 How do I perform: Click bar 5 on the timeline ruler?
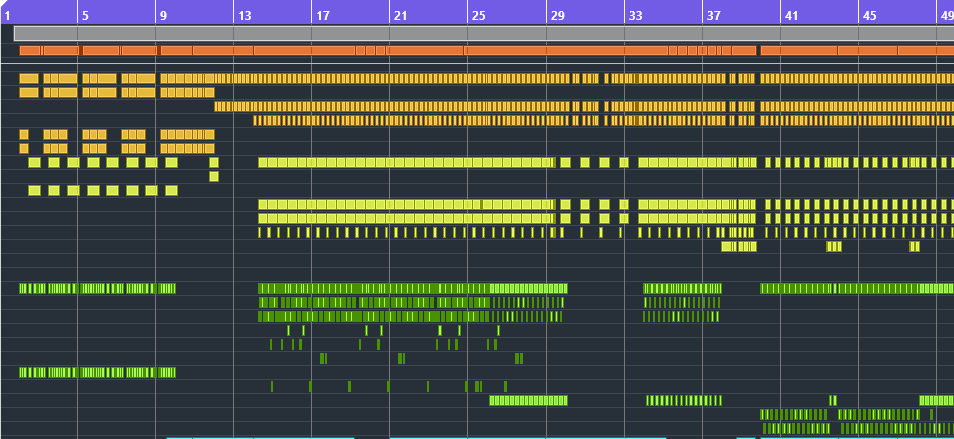coord(85,15)
